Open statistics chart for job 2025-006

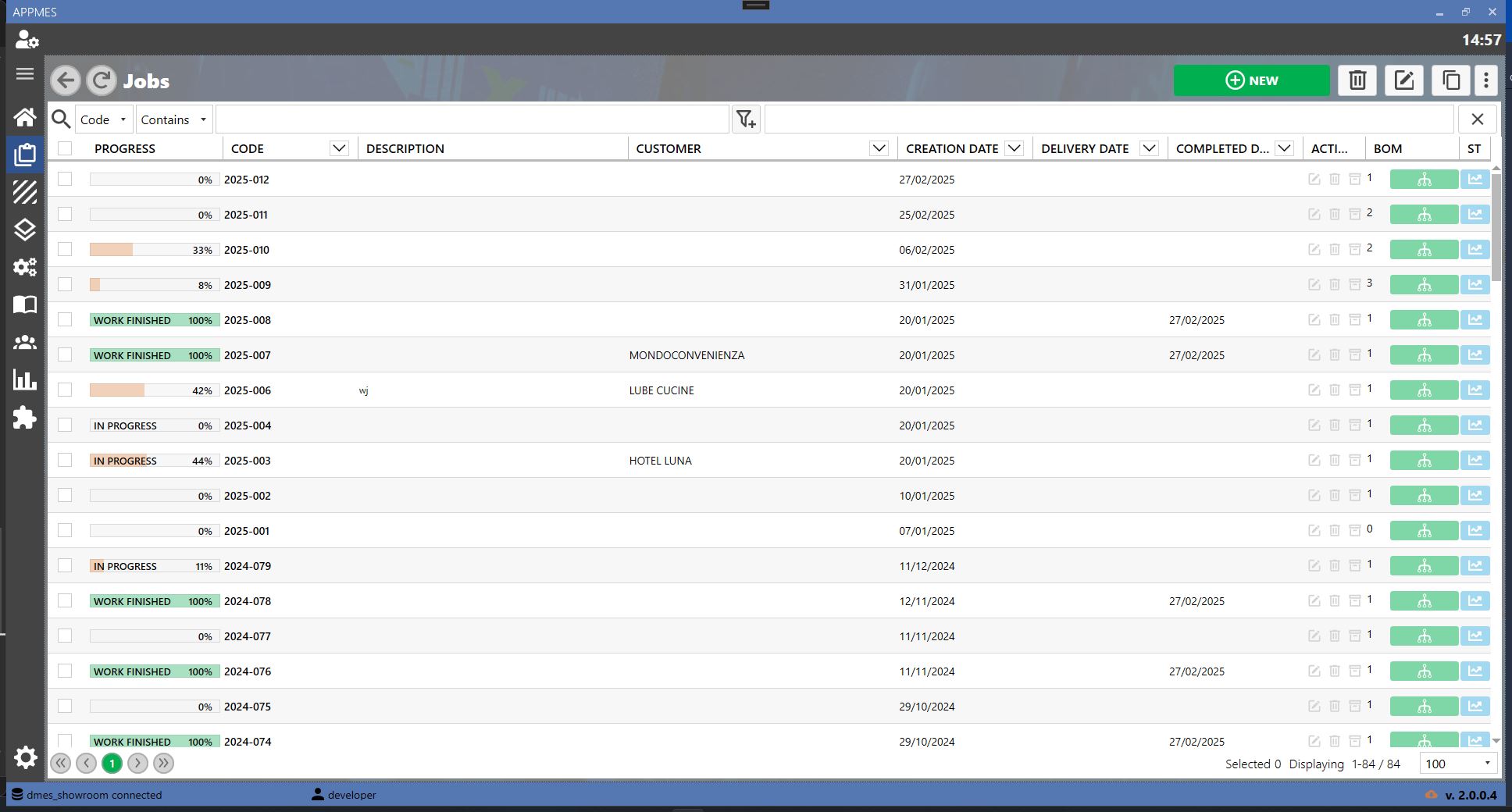click(1475, 390)
